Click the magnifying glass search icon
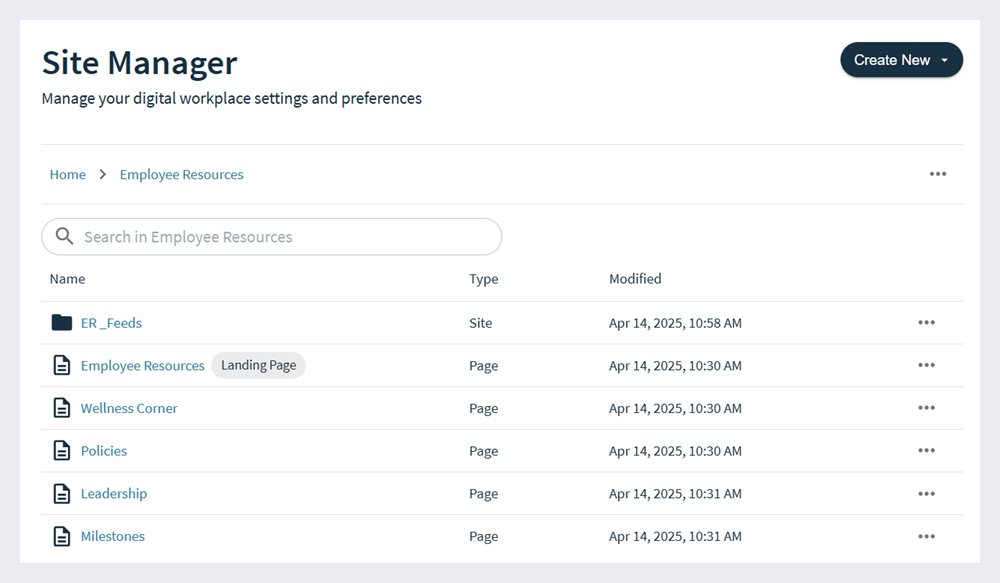Viewport: 1000px width, 583px height. coord(64,236)
